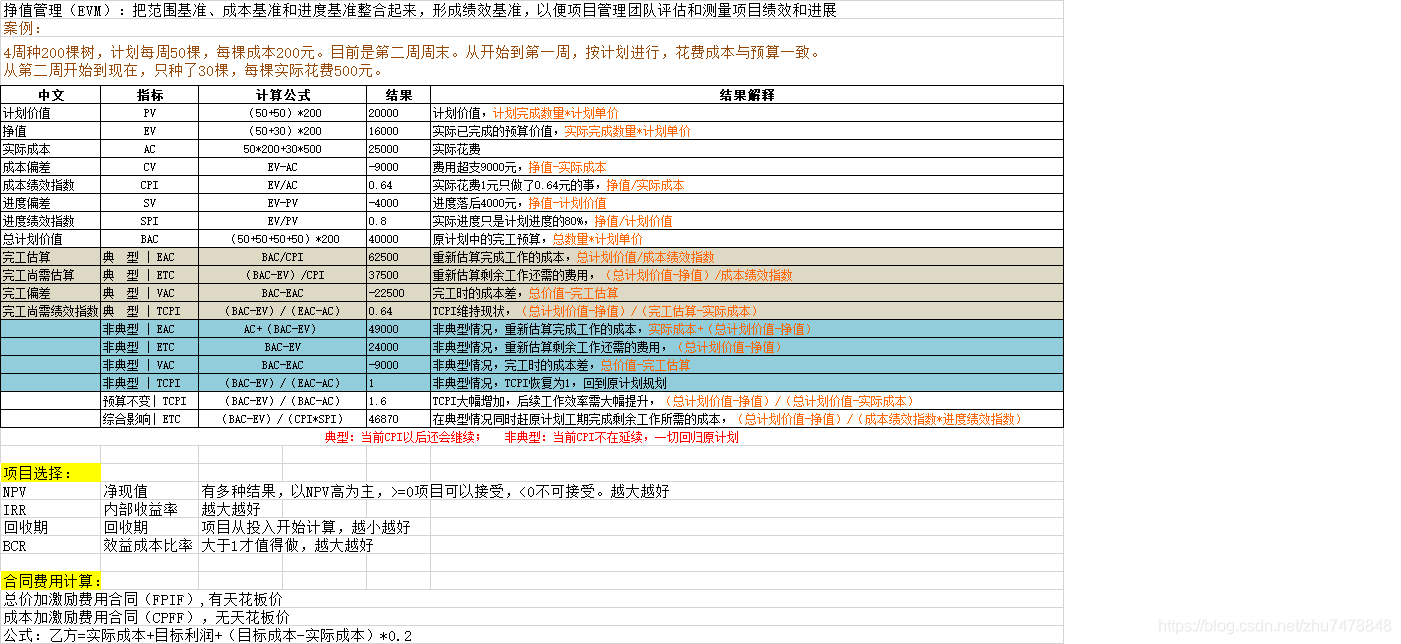
Task: Click the cell '预算不变| TCPI'
Action: (150, 401)
